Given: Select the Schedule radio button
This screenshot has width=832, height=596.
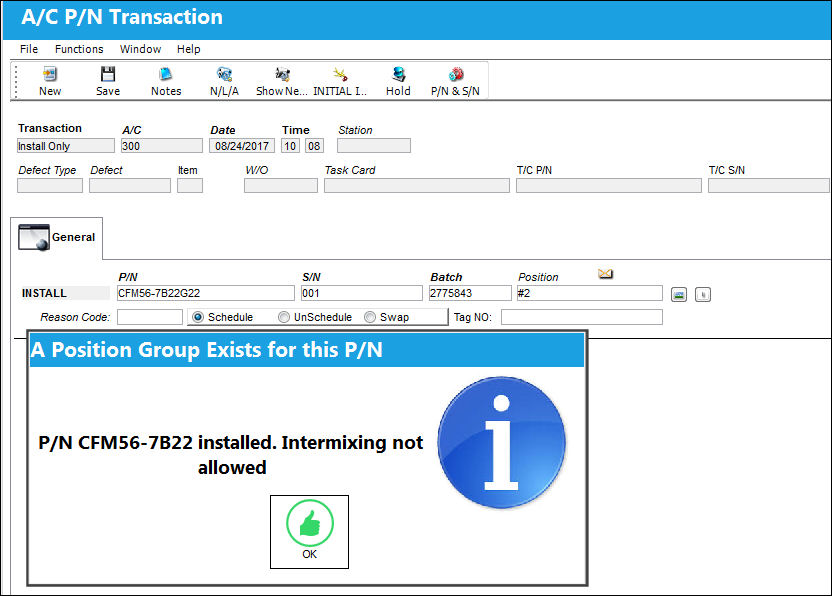Looking at the screenshot, I should click(x=198, y=317).
